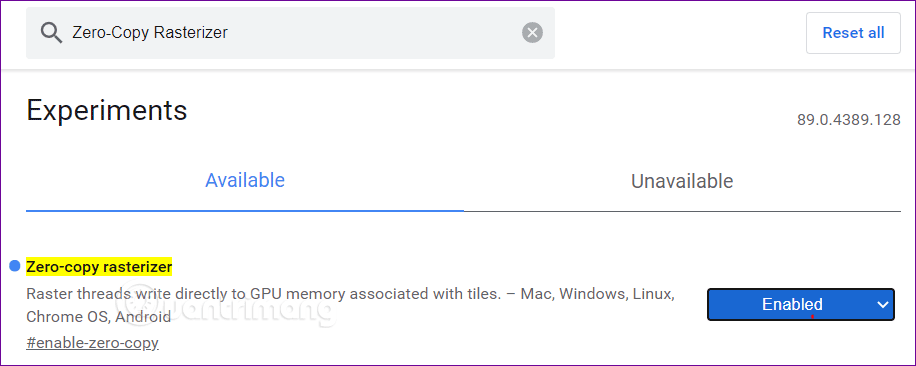Switch to the Unavailable tab
Image resolution: width=916 pixels, height=366 pixels.
[682, 181]
